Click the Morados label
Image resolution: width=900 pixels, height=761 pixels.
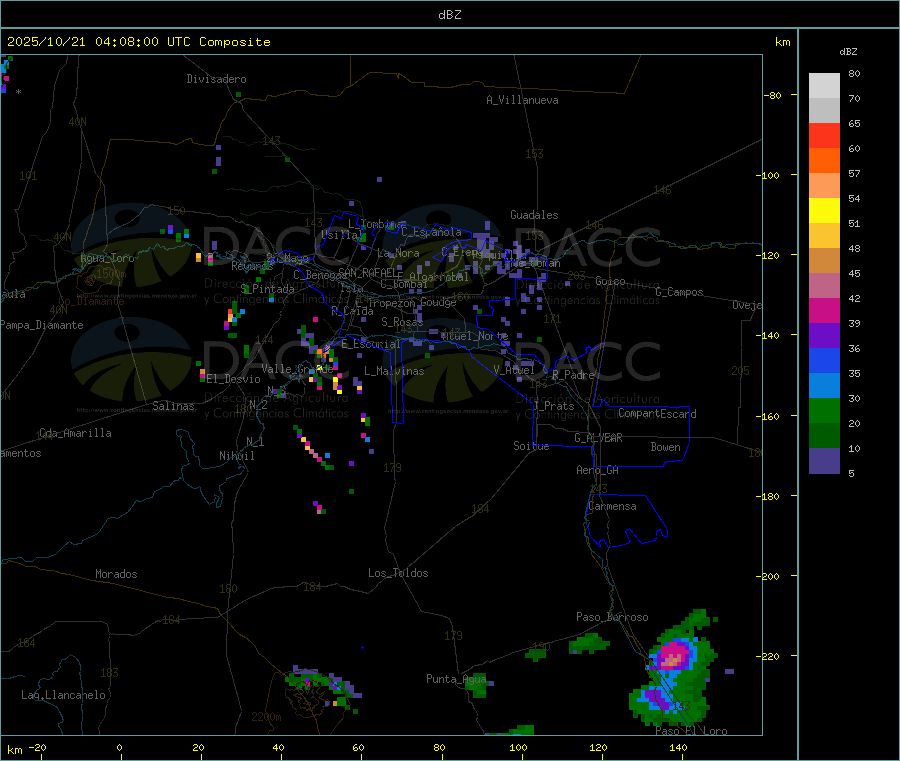117,574
